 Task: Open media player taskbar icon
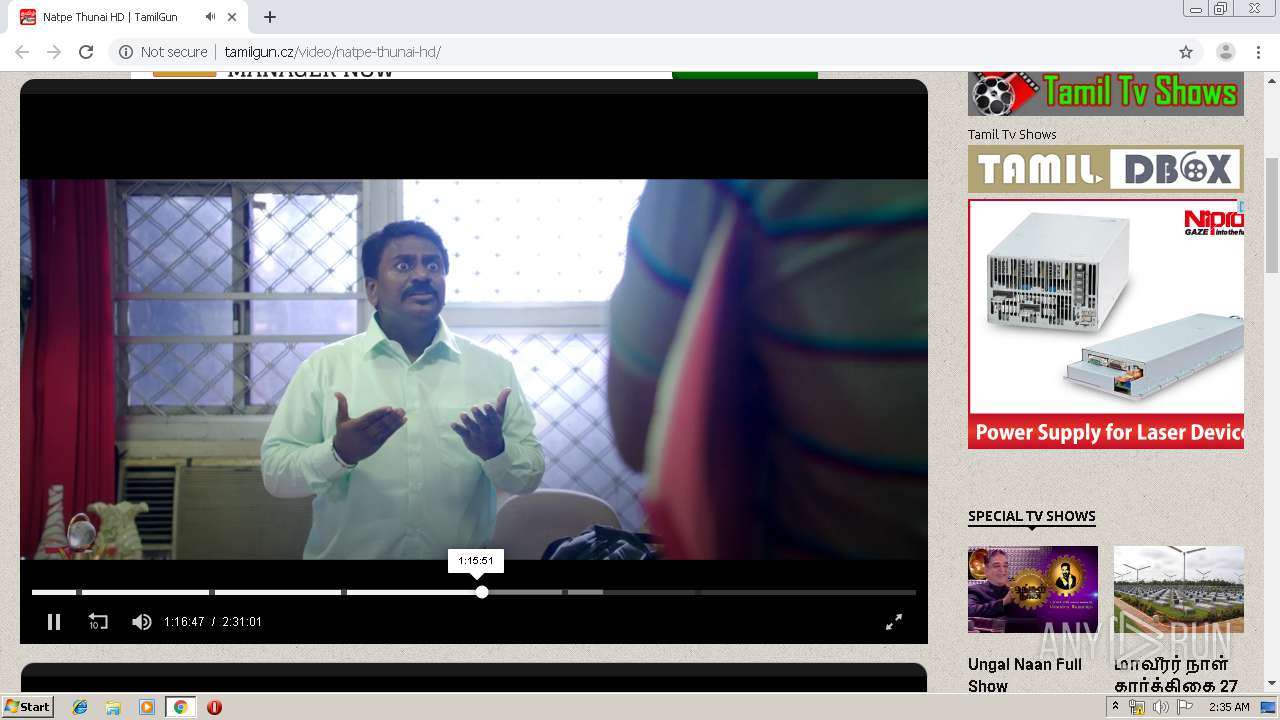pos(147,707)
